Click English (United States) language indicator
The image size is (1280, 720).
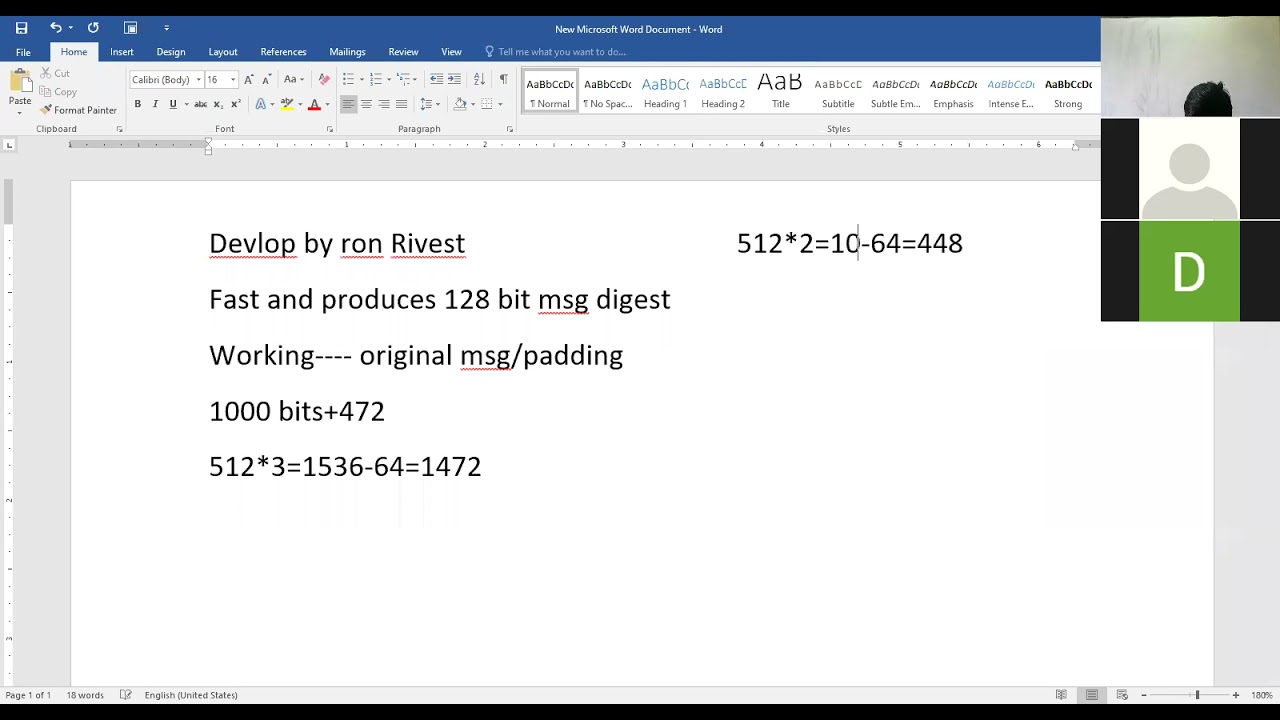coord(191,695)
